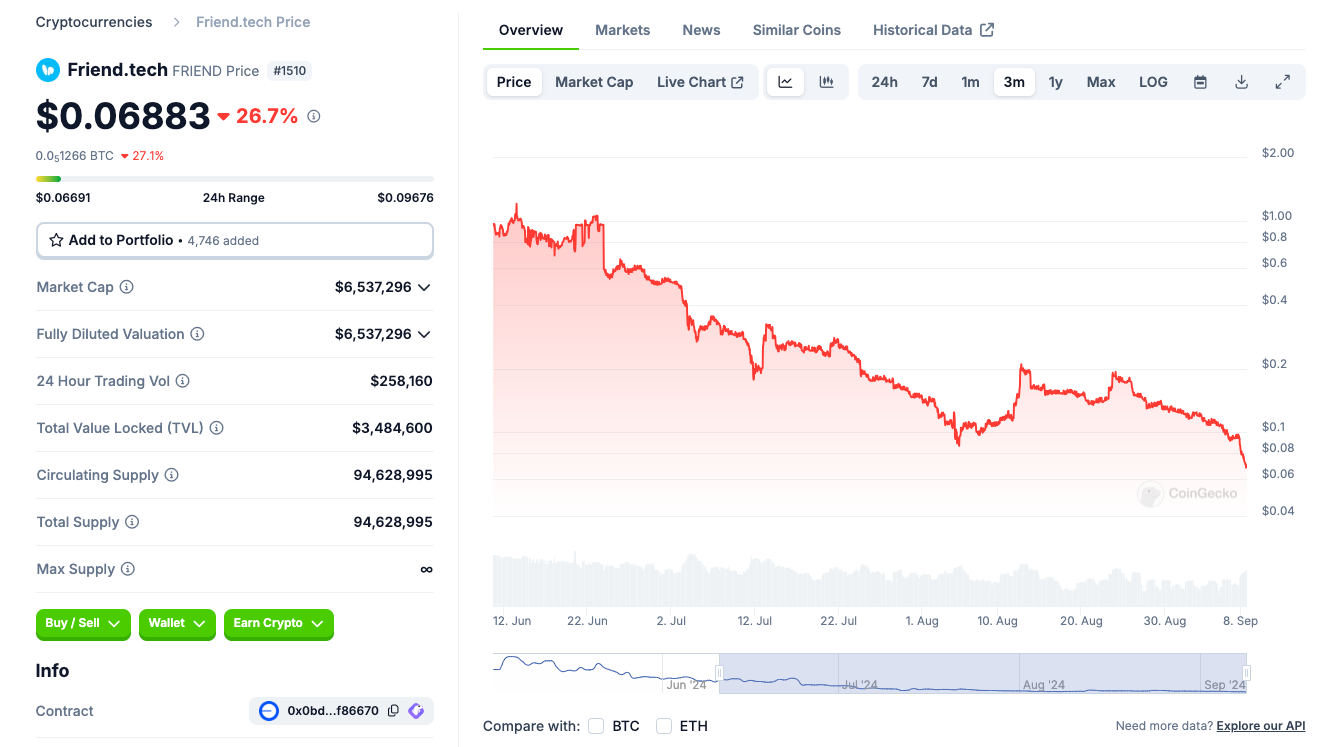Image resolution: width=1340 pixels, height=747 pixels.
Task: Check the ETH compare box
Action: (x=664, y=726)
